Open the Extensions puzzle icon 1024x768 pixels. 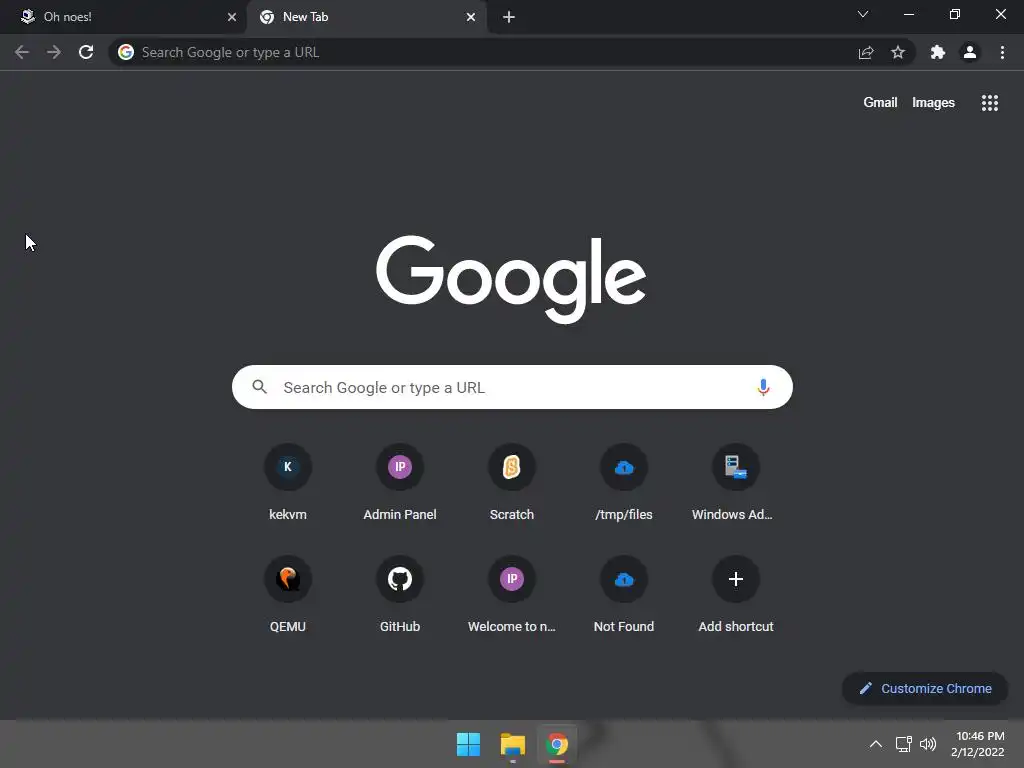coord(938,52)
